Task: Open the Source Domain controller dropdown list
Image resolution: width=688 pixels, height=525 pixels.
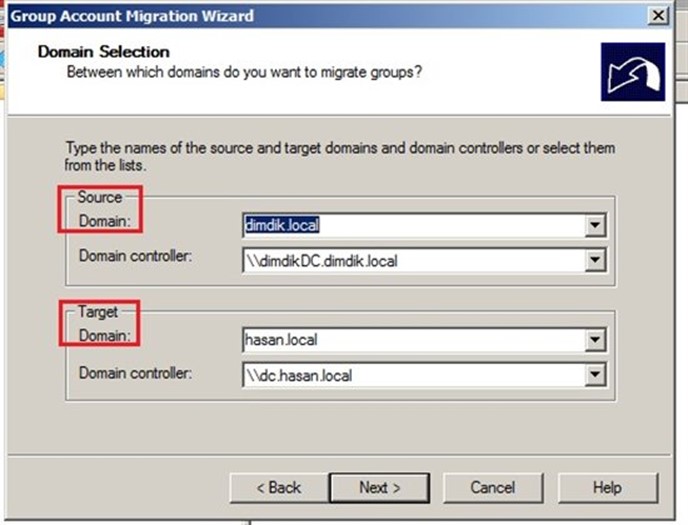Action: (595, 260)
